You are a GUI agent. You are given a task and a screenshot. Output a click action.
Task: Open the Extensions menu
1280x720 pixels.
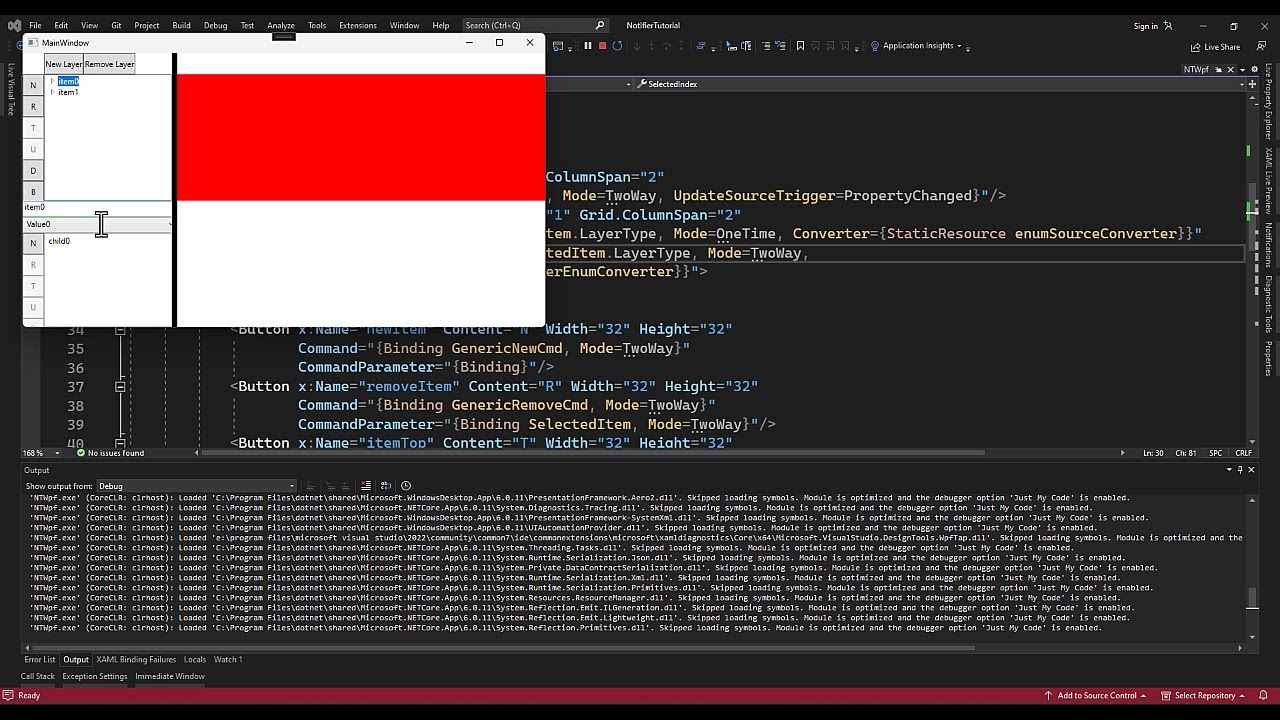[357, 25]
